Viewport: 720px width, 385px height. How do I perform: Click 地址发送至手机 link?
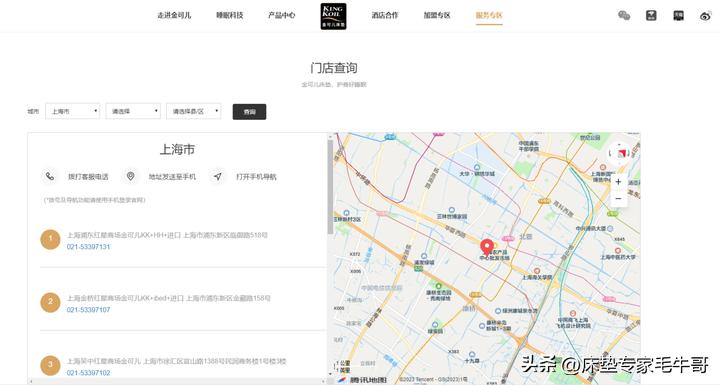(x=172, y=177)
